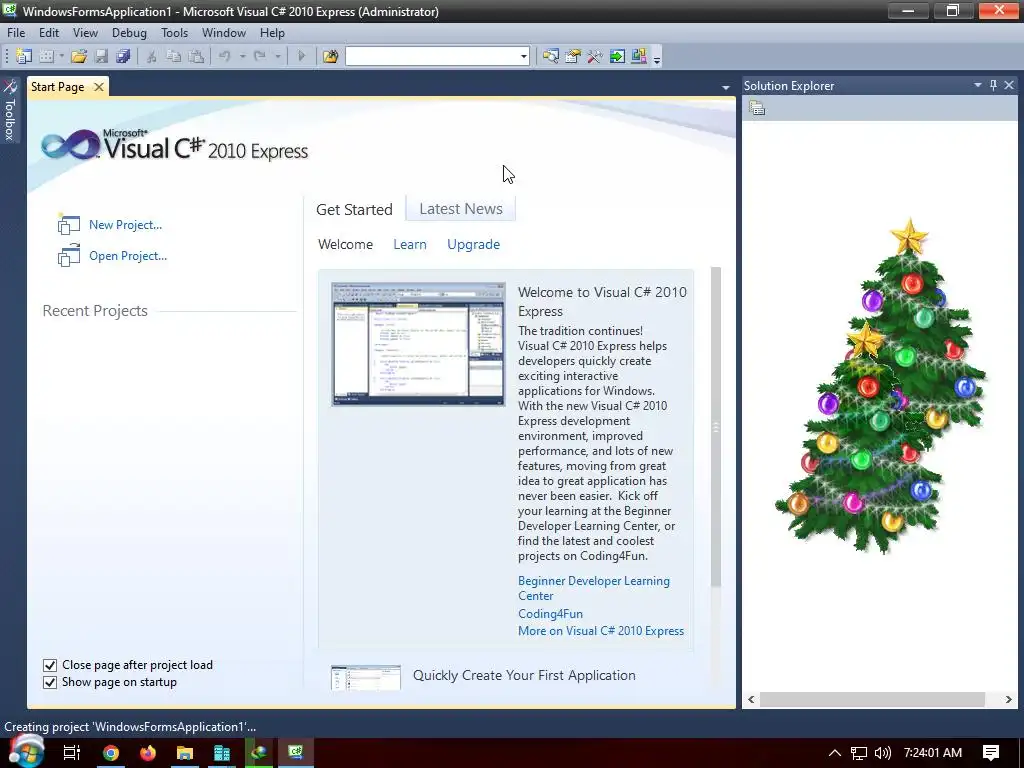Open the Learn section link

pos(409,244)
